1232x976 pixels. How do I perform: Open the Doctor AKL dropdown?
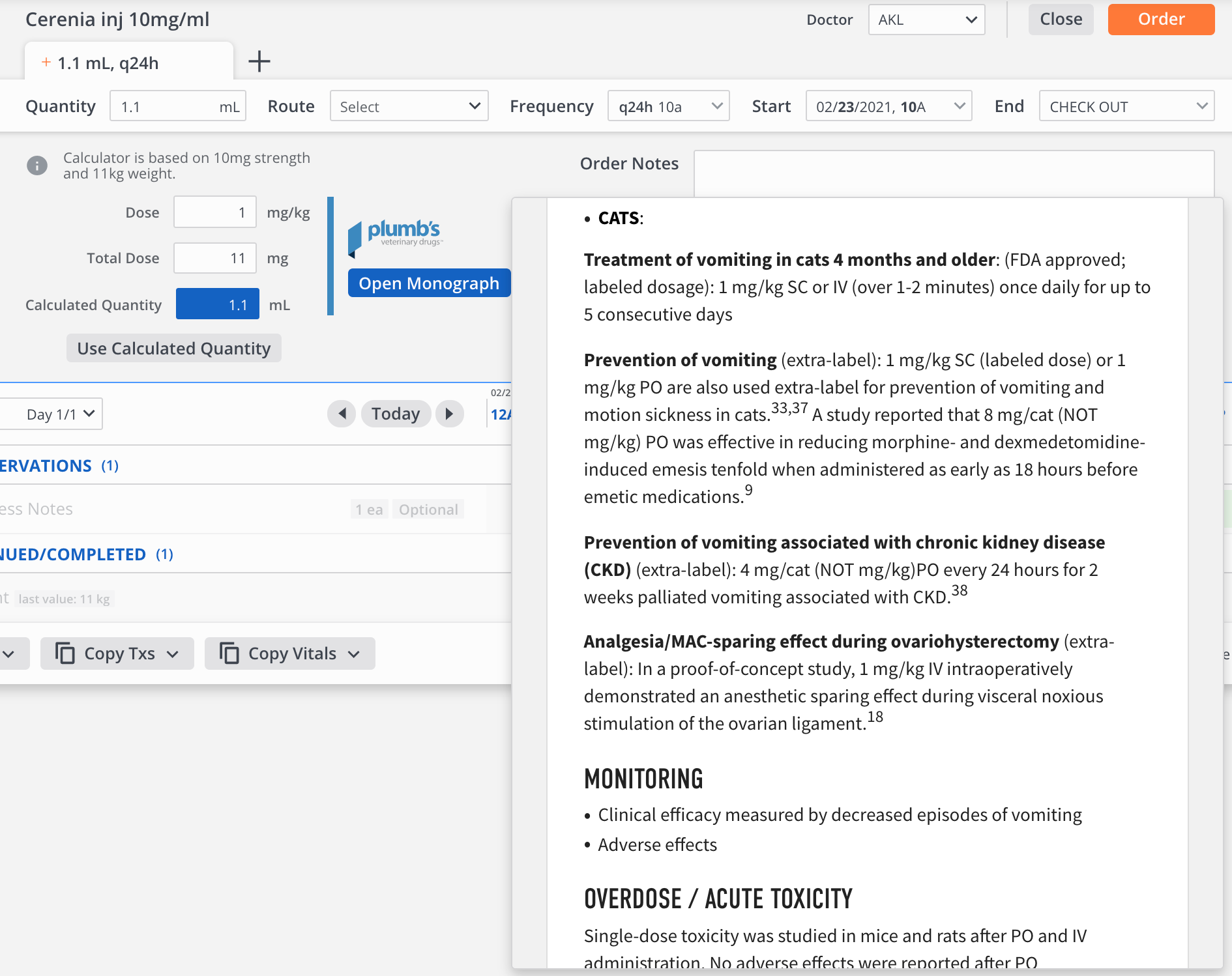[926, 20]
